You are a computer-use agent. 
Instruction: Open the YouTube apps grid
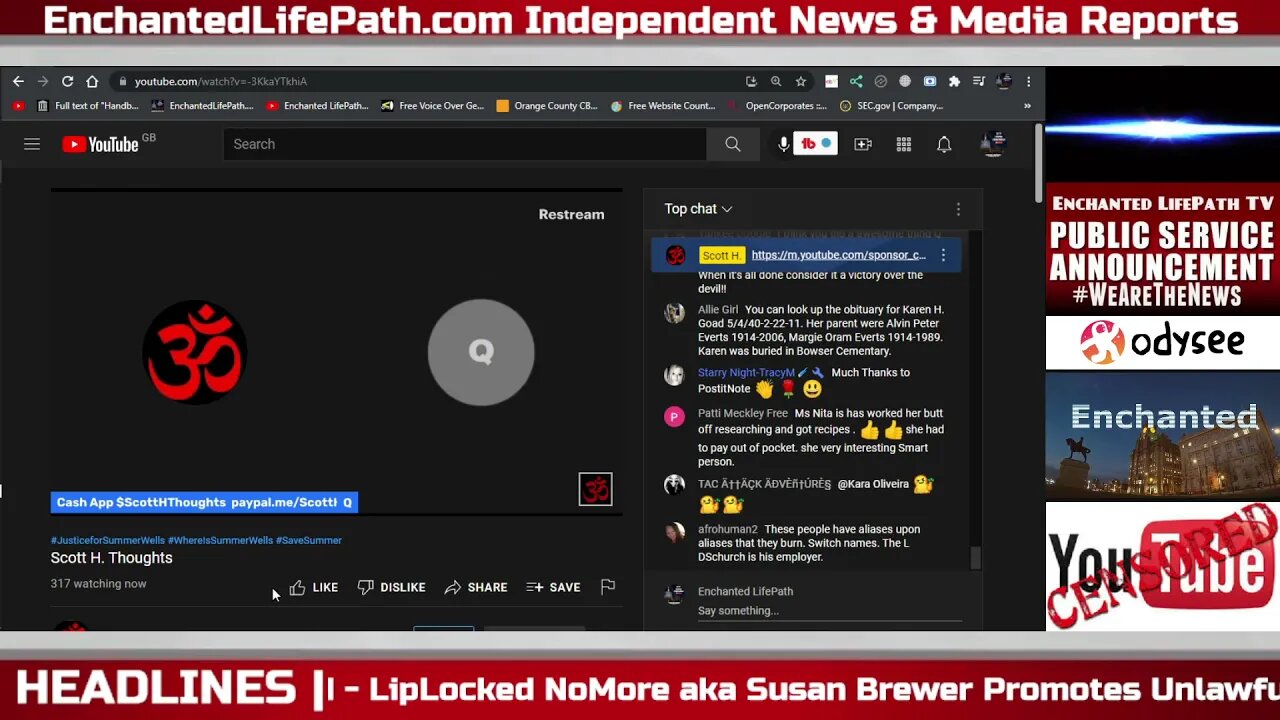[x=904, y=144]
